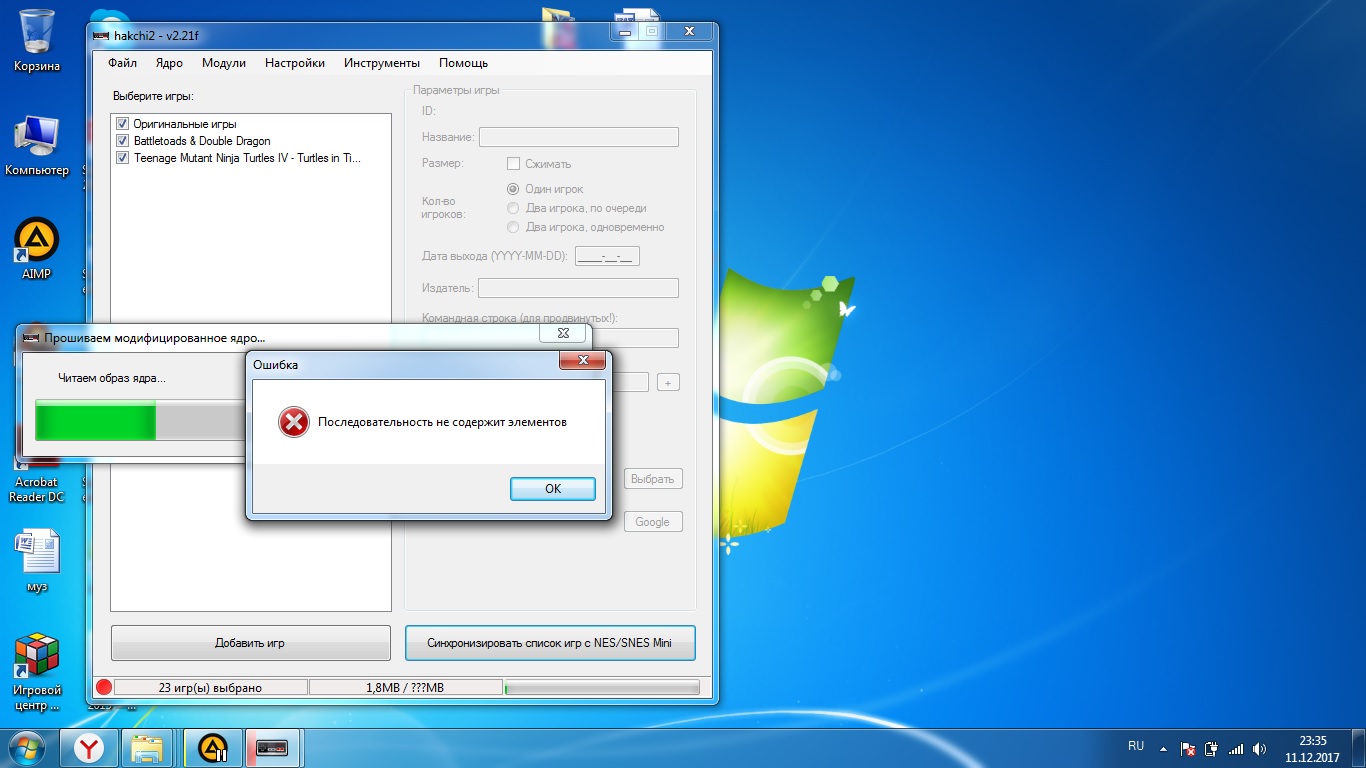This screenshot has height=768, width=1366.
Task: Open the Помощь menu
Action: [464, 63]
